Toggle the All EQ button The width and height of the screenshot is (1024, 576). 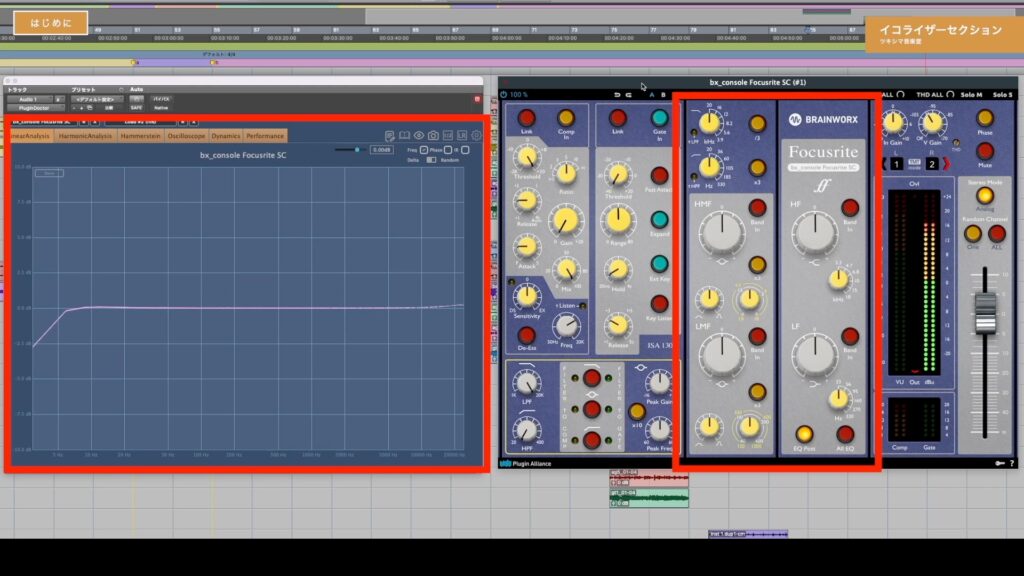[x=845, y=434]
